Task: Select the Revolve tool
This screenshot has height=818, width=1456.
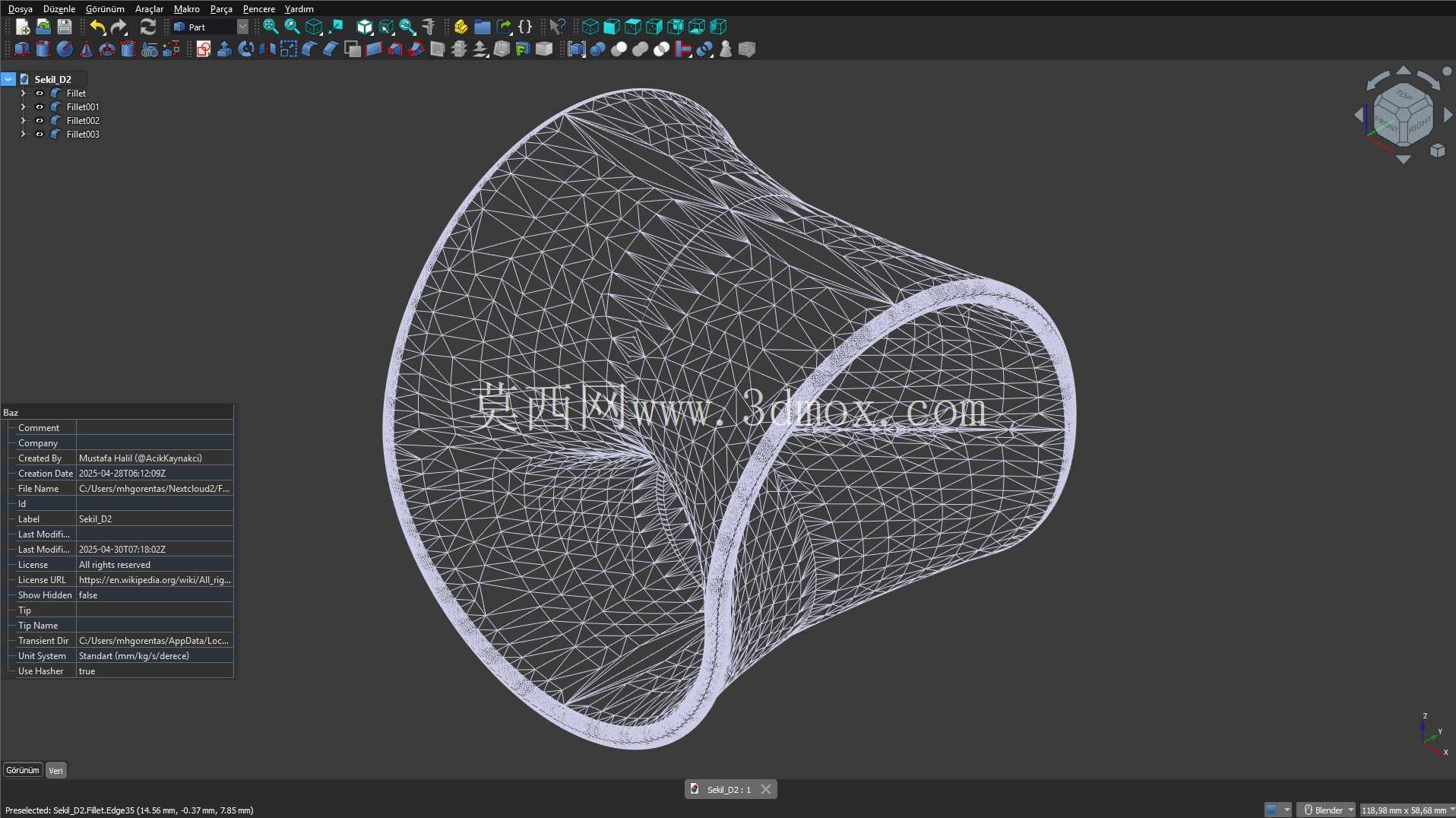Action: tap(246, 49)
